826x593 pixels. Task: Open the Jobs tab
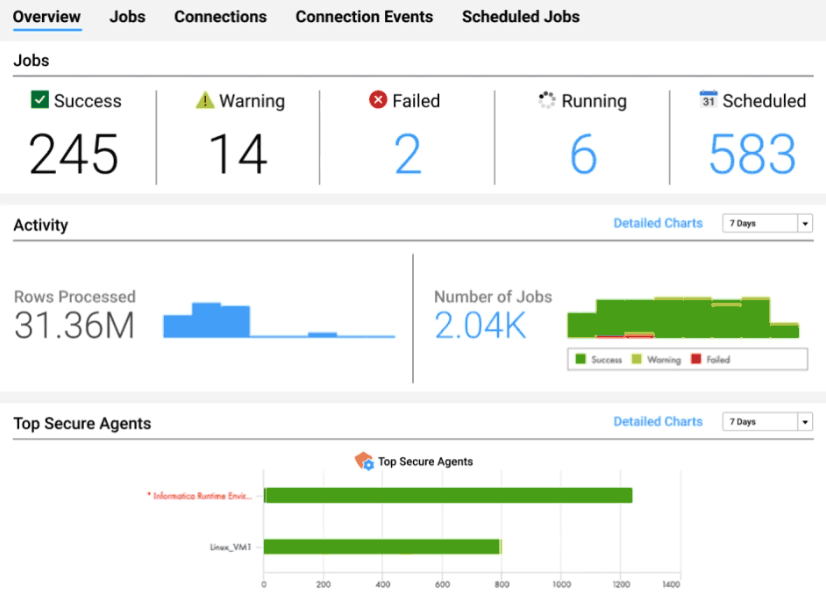127,17
